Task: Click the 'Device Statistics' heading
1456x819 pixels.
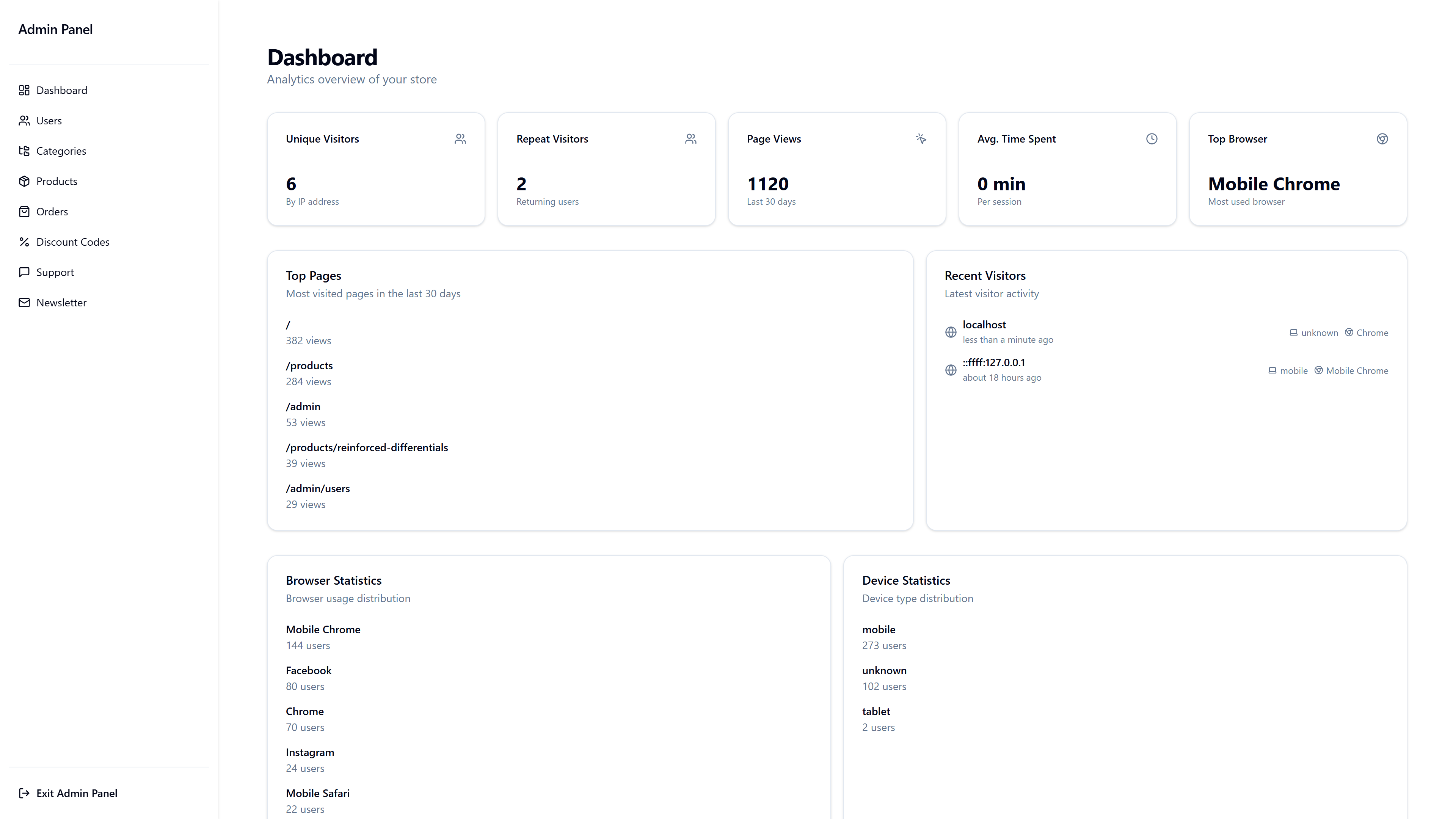Action: click(906, 581)
